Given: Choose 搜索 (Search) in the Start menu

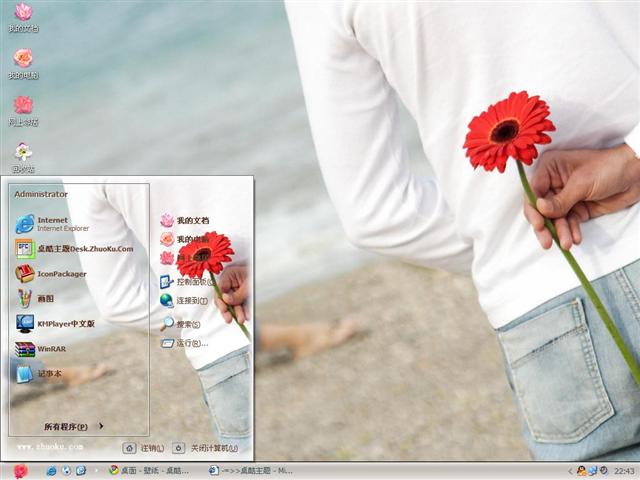Looking at the screenshot, I should click(x=187, y=324).
